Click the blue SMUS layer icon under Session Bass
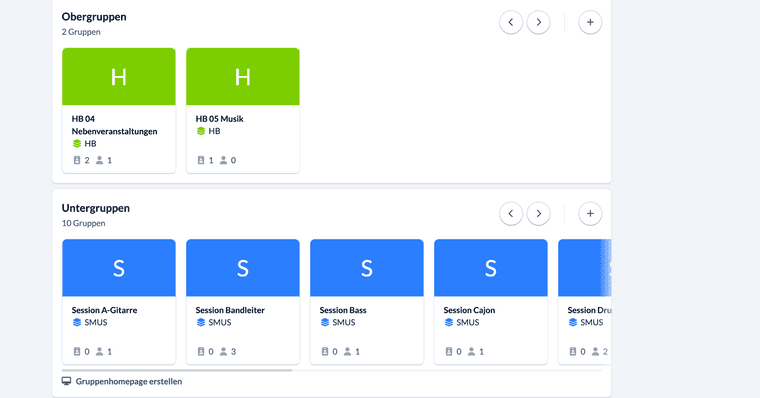760x398 pixels. click(x=325, y=322)
